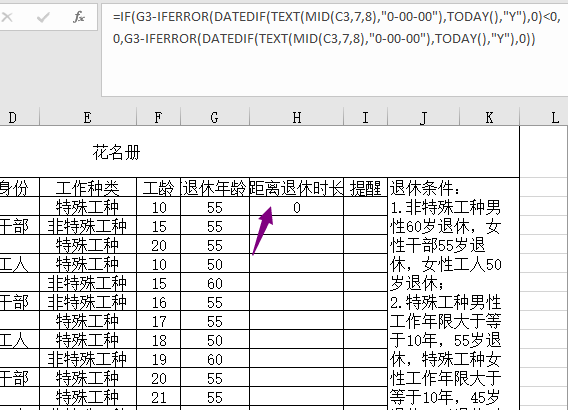
Task: Select column K header
Action: pos(489,118)
